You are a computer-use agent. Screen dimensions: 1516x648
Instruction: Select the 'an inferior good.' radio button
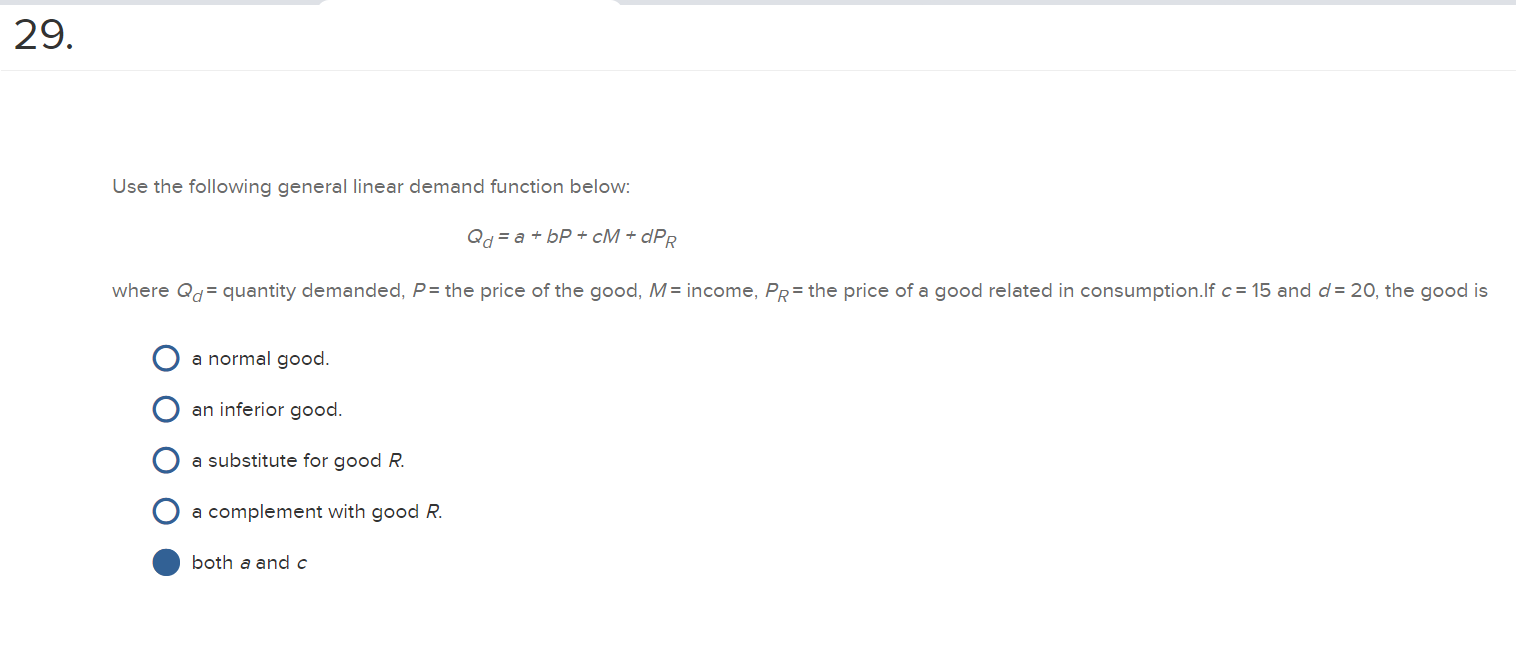(166, 409)
